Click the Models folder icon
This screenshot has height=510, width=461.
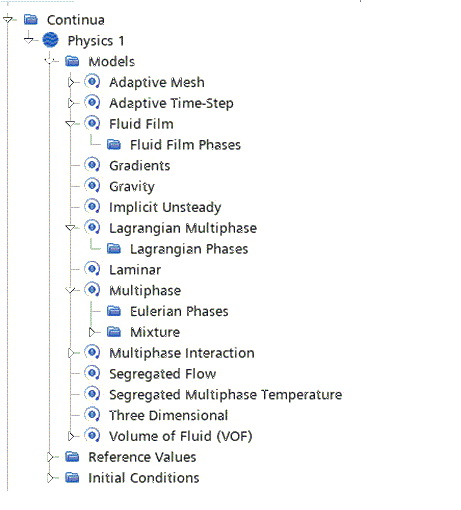tap(72, 61)
